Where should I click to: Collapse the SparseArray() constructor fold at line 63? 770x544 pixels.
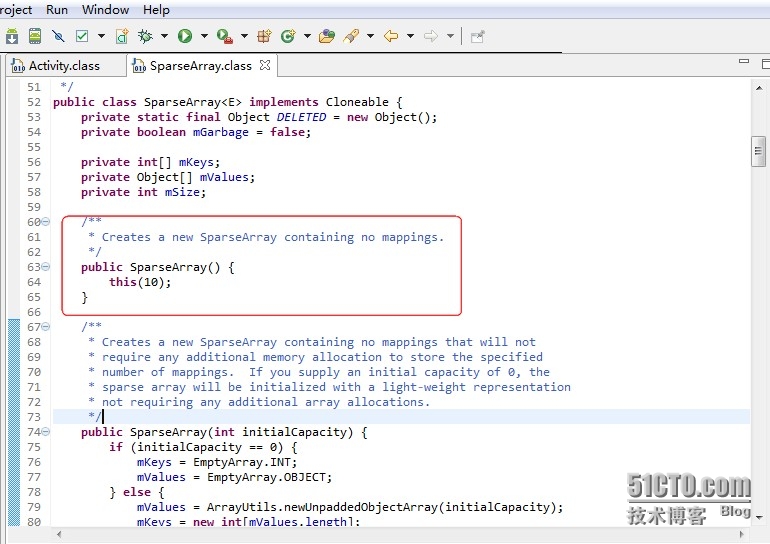tap(46, 267)
